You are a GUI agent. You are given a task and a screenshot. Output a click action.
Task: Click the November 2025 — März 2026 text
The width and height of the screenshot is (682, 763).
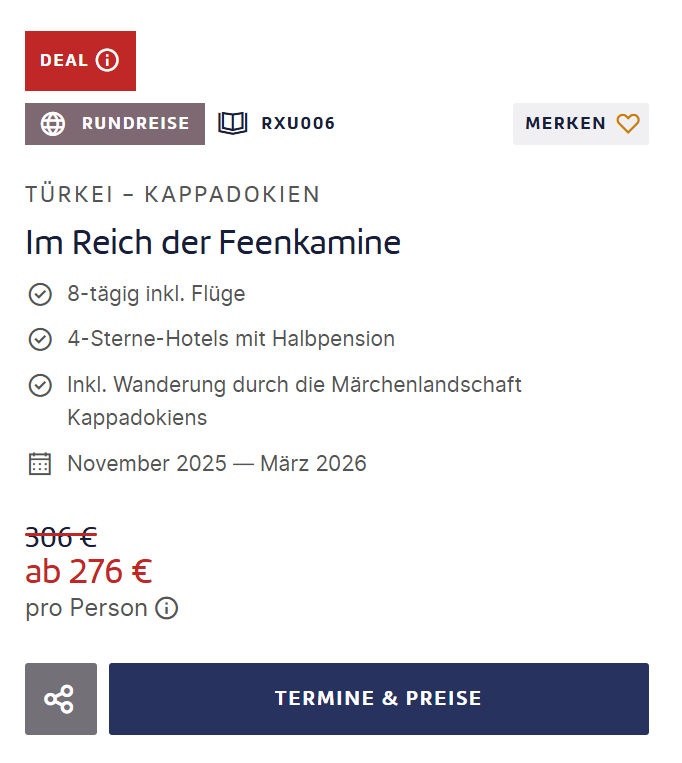(x=217, y=464)
